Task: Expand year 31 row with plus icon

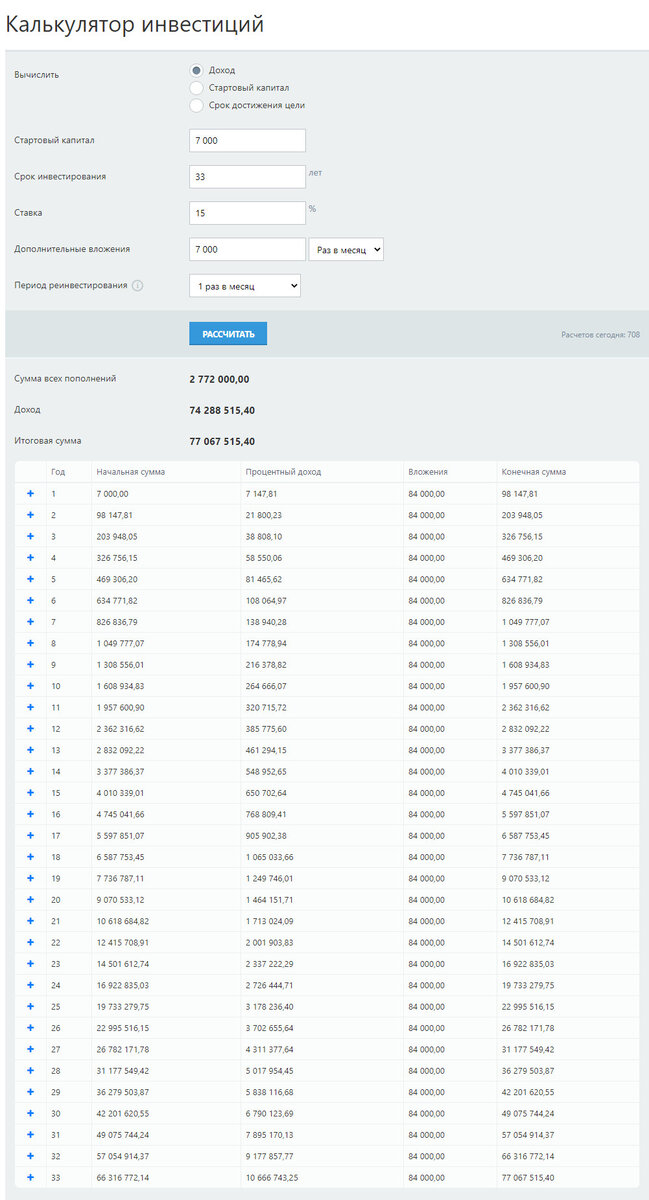Action: (x=30, y=1135)
